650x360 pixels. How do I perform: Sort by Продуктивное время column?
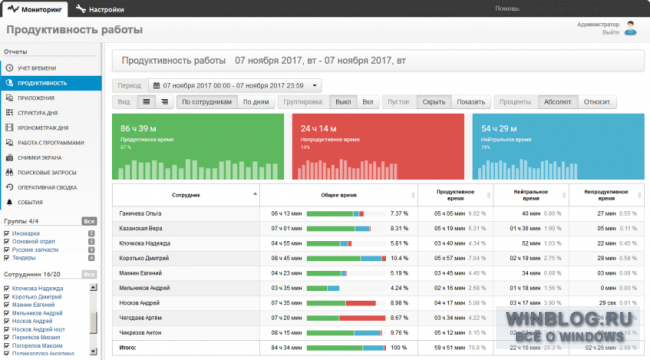click(456, 195)
